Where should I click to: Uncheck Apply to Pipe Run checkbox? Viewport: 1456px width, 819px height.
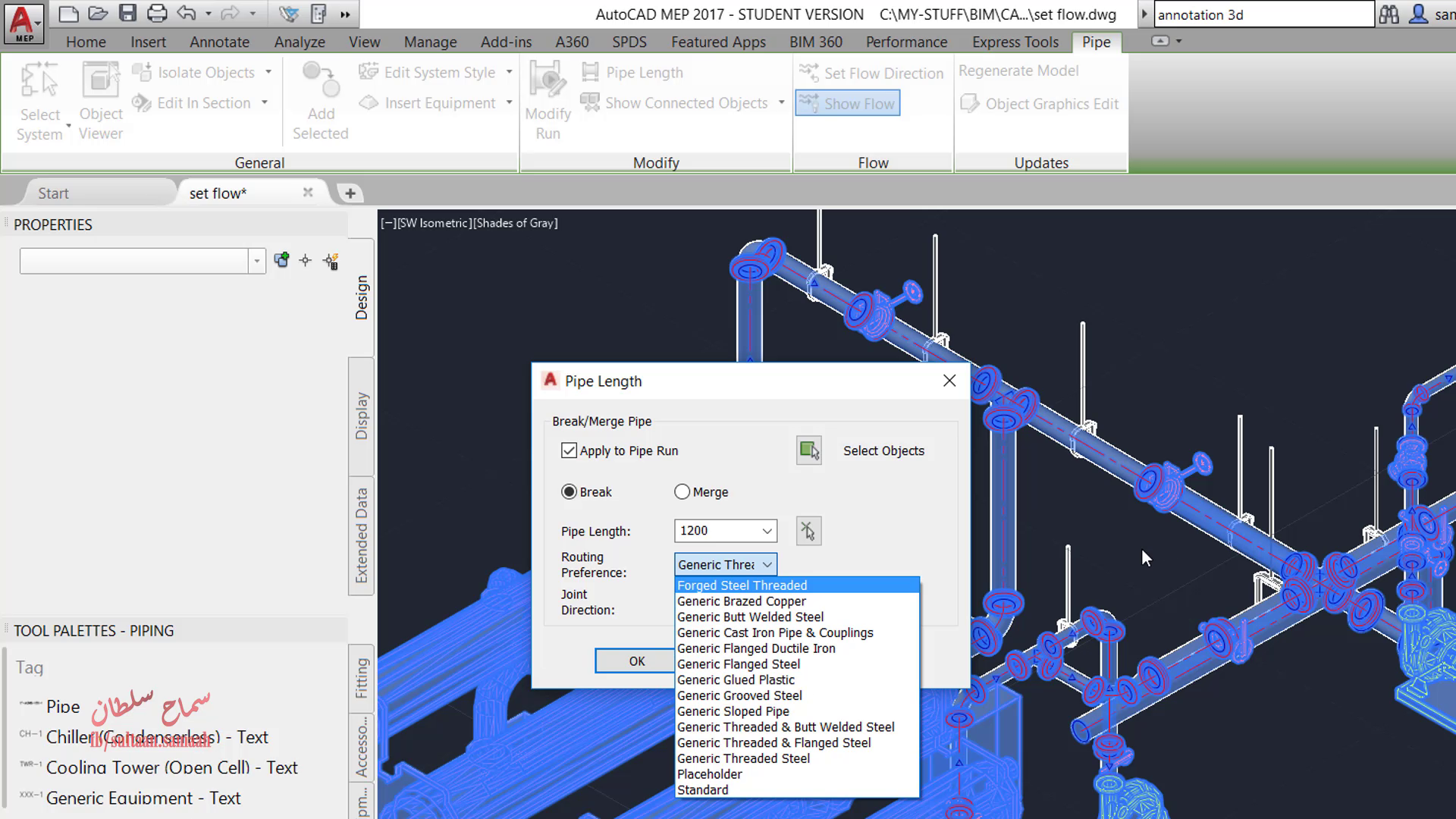click(x=569, y=450)
